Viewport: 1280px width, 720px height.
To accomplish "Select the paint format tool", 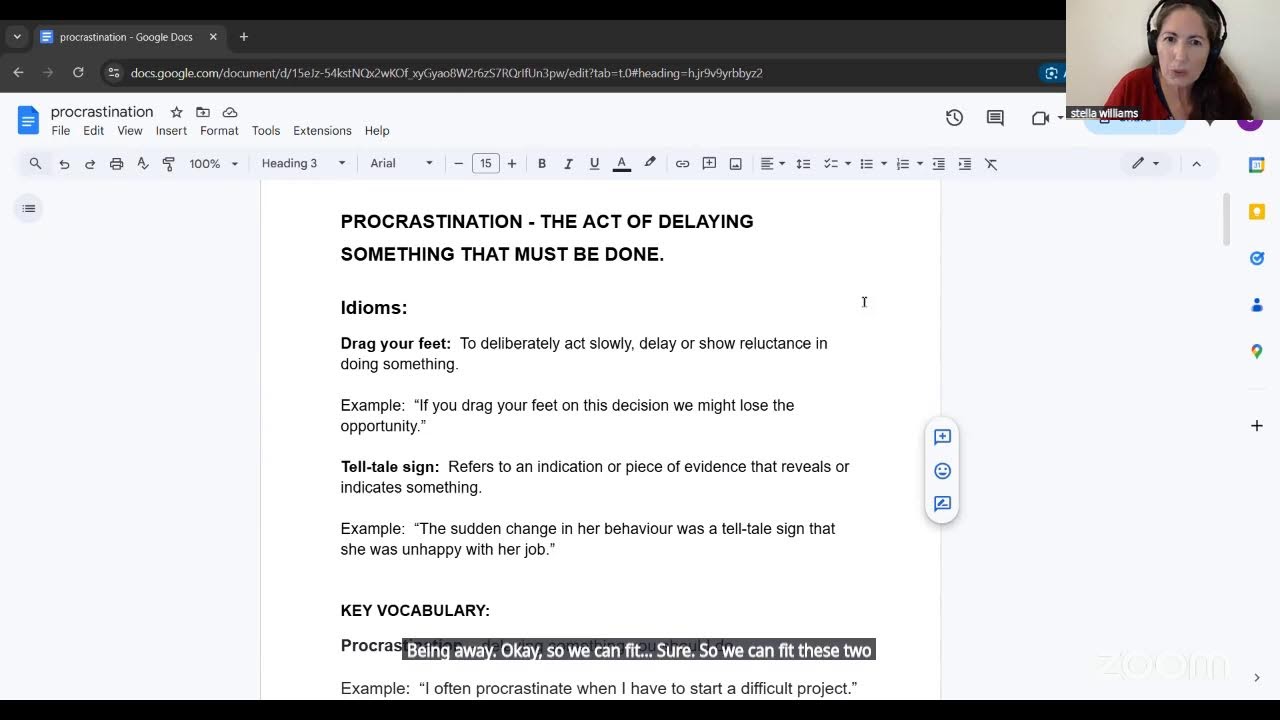I will point(168,163).
